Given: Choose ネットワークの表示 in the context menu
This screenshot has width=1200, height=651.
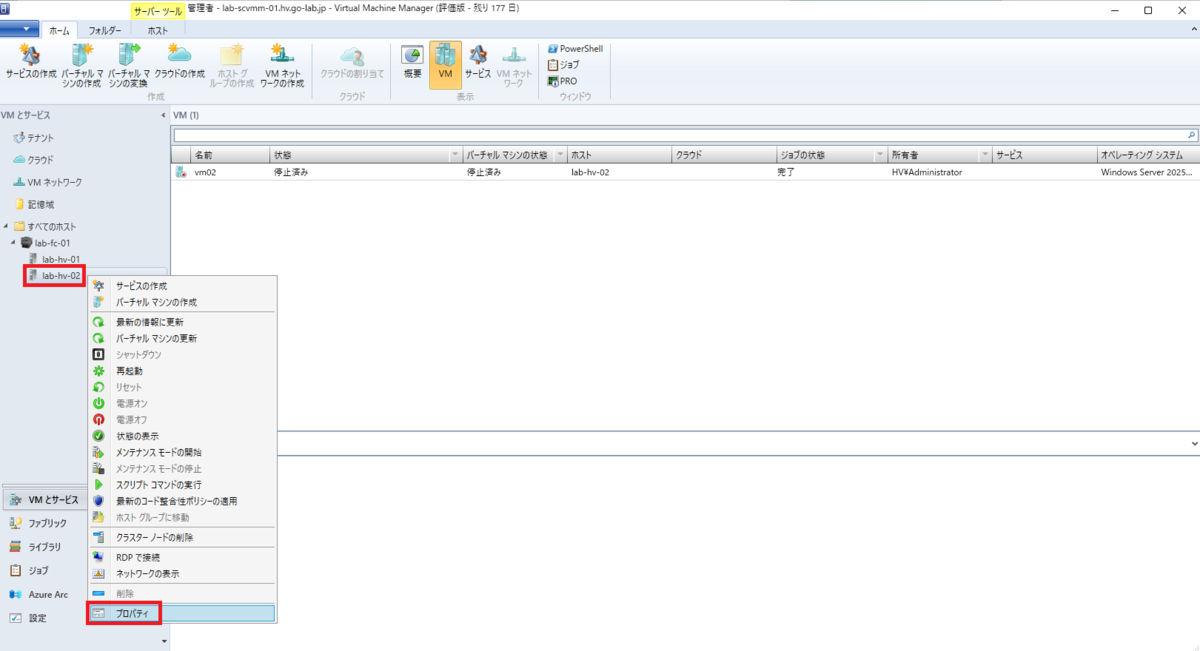Looking at the screenshot, I should (x=183, y=574).
